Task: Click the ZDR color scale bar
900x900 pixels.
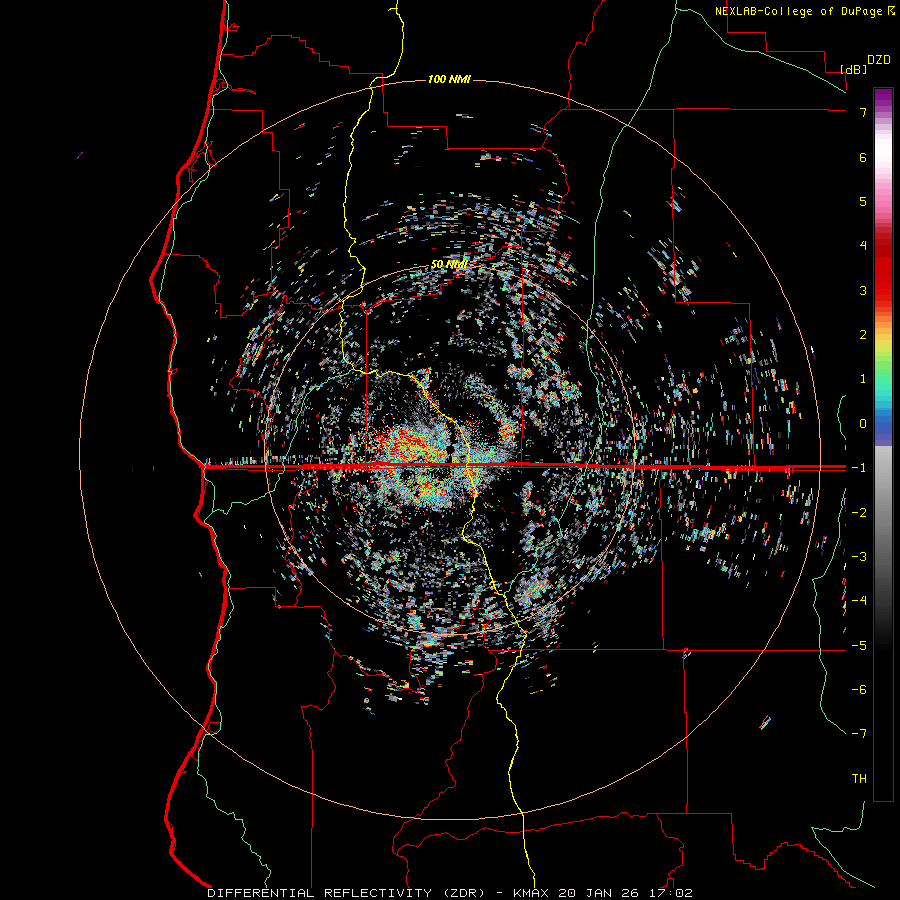Action: click(883, 444)
